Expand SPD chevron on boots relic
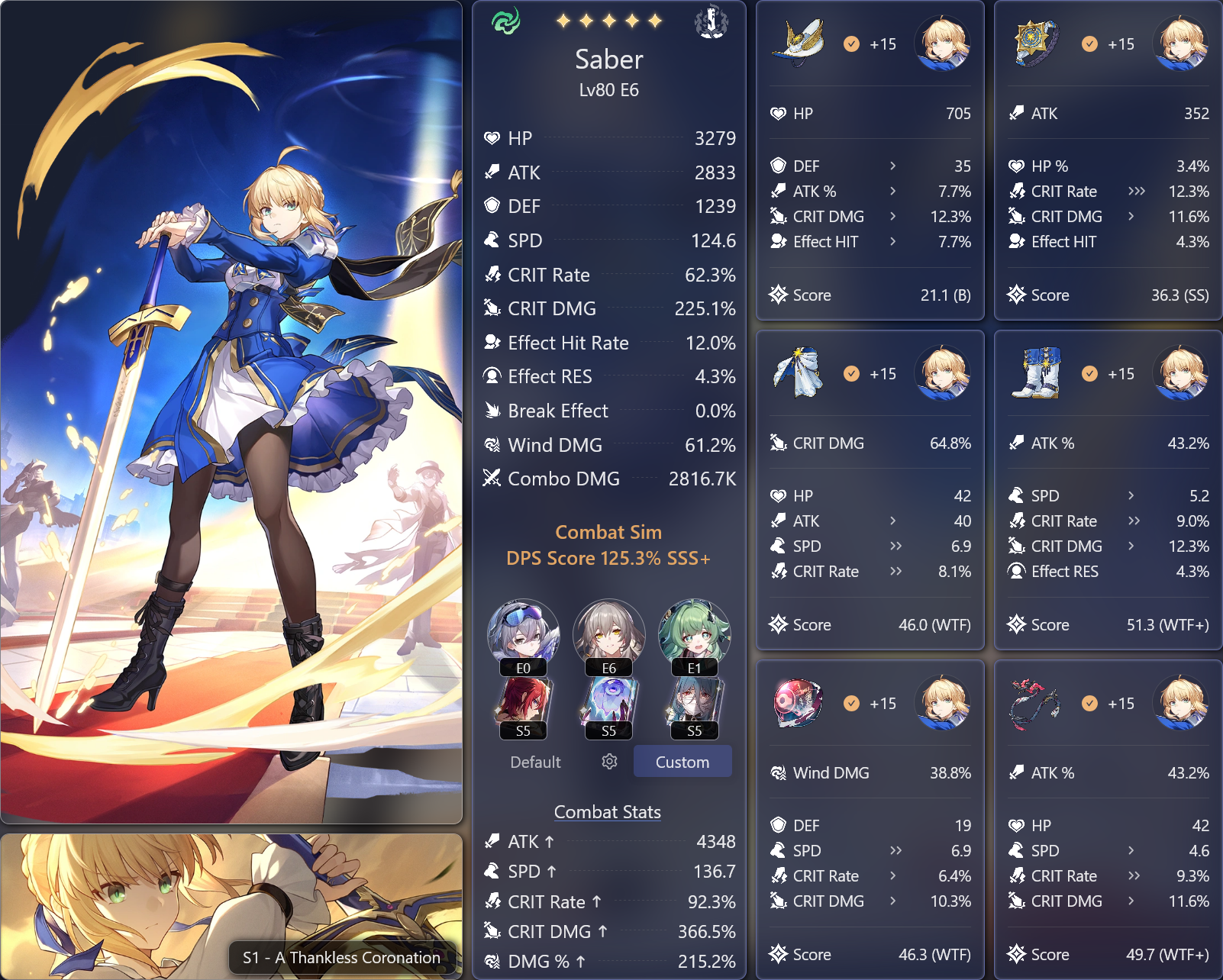Image resolution: width=1223 pixels, height=980 pixels. [x=1131, y=495]
